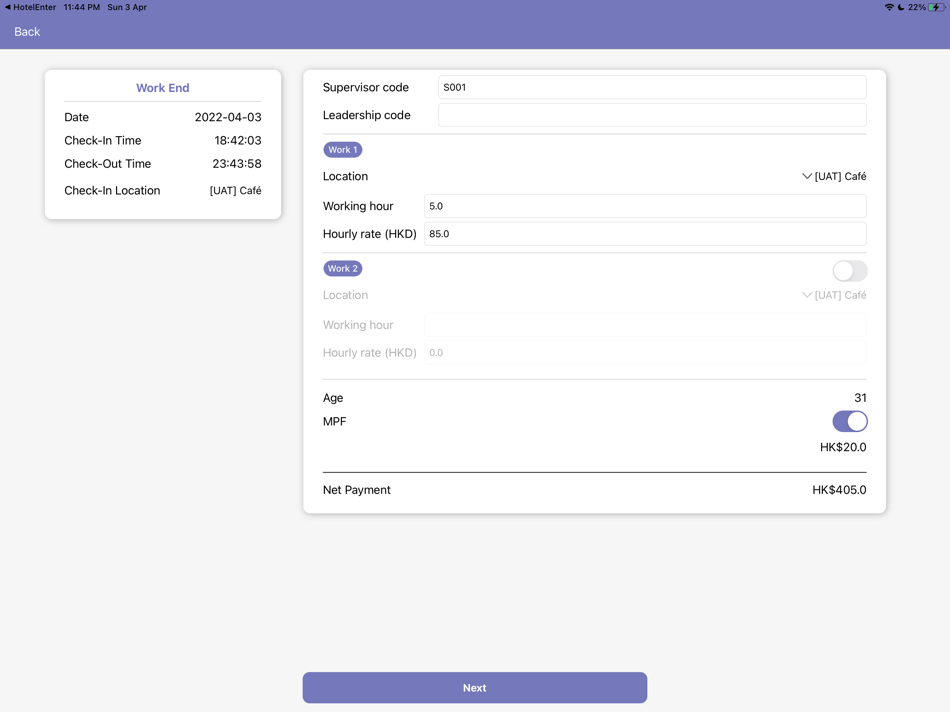Click the Sun 3 Apr date
The image size is (950, 712).
point(127,7)
